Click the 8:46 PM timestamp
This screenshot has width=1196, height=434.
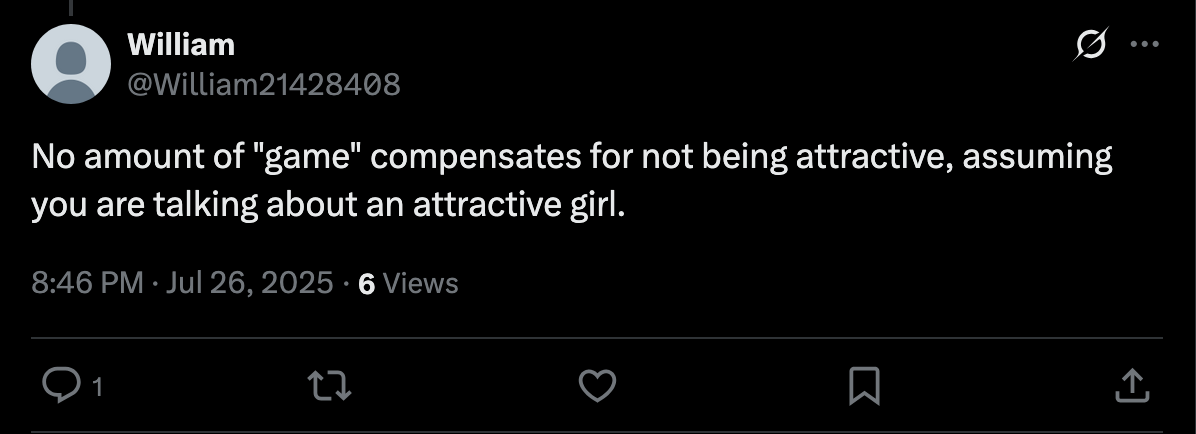(x=88, y=283)
